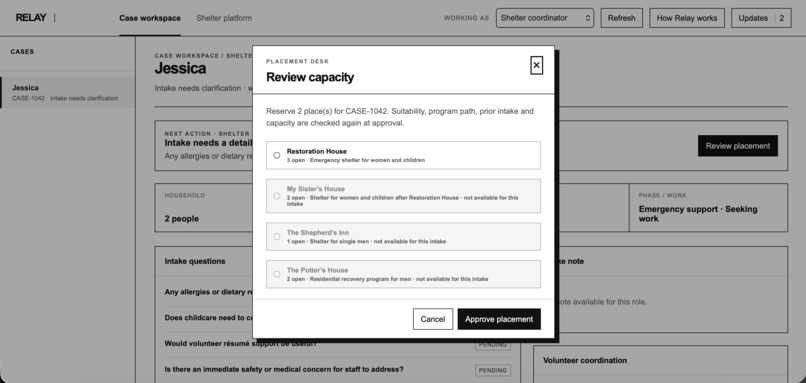Screen dimensions: 806x383
Task: Click the '2 people' household value
Action: click(x=181, y=218)
